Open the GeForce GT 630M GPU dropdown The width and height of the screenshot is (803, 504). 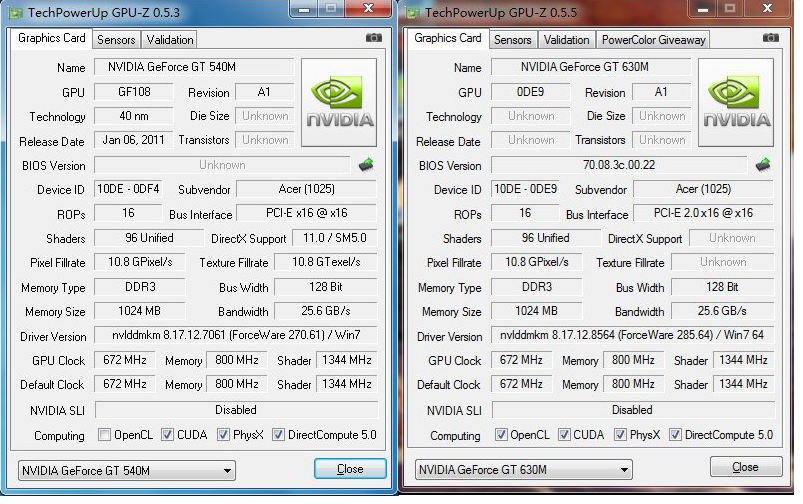[523, 469]
